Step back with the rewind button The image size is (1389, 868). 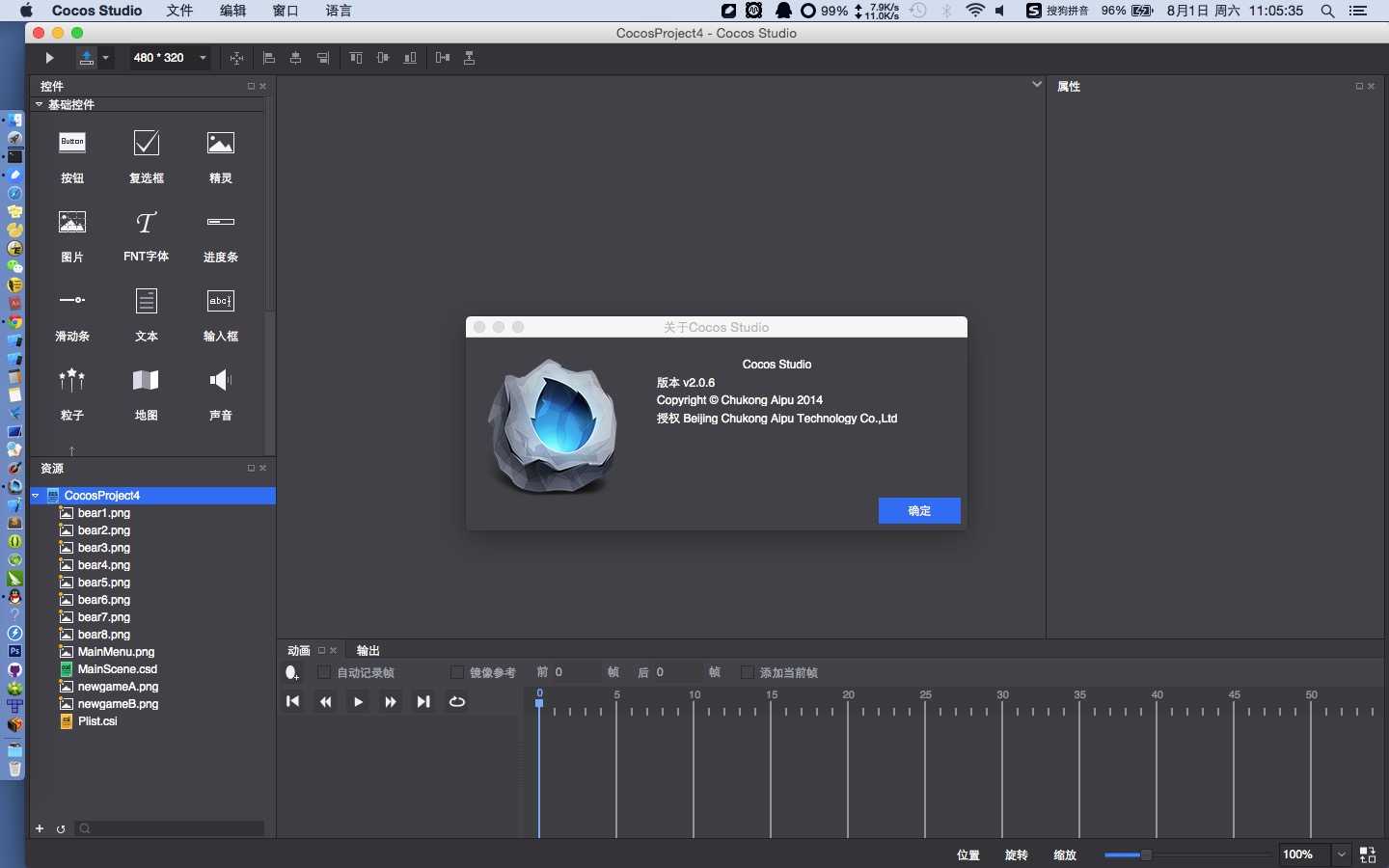(x=326, y=702)
